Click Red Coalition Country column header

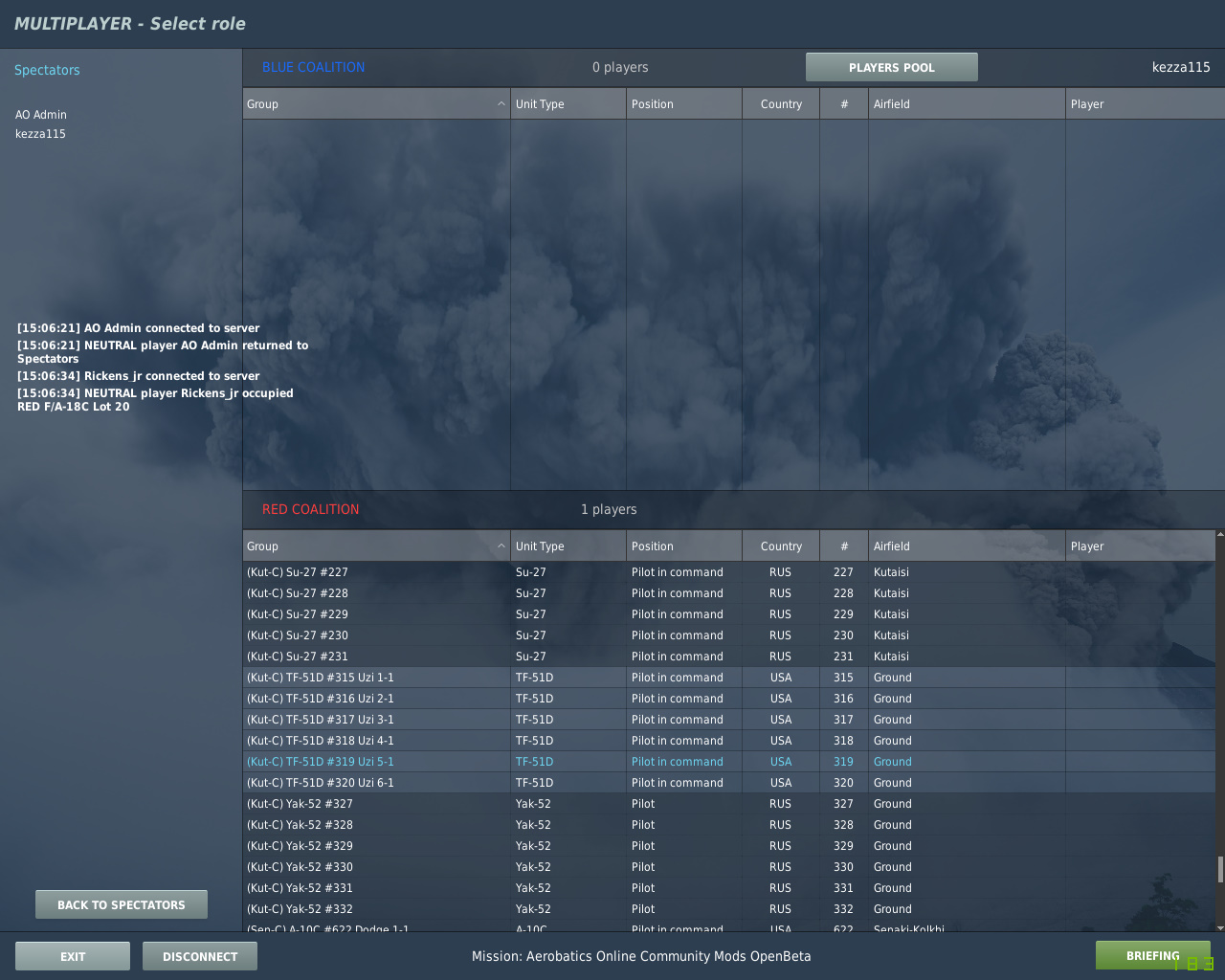tap(781, 546)
